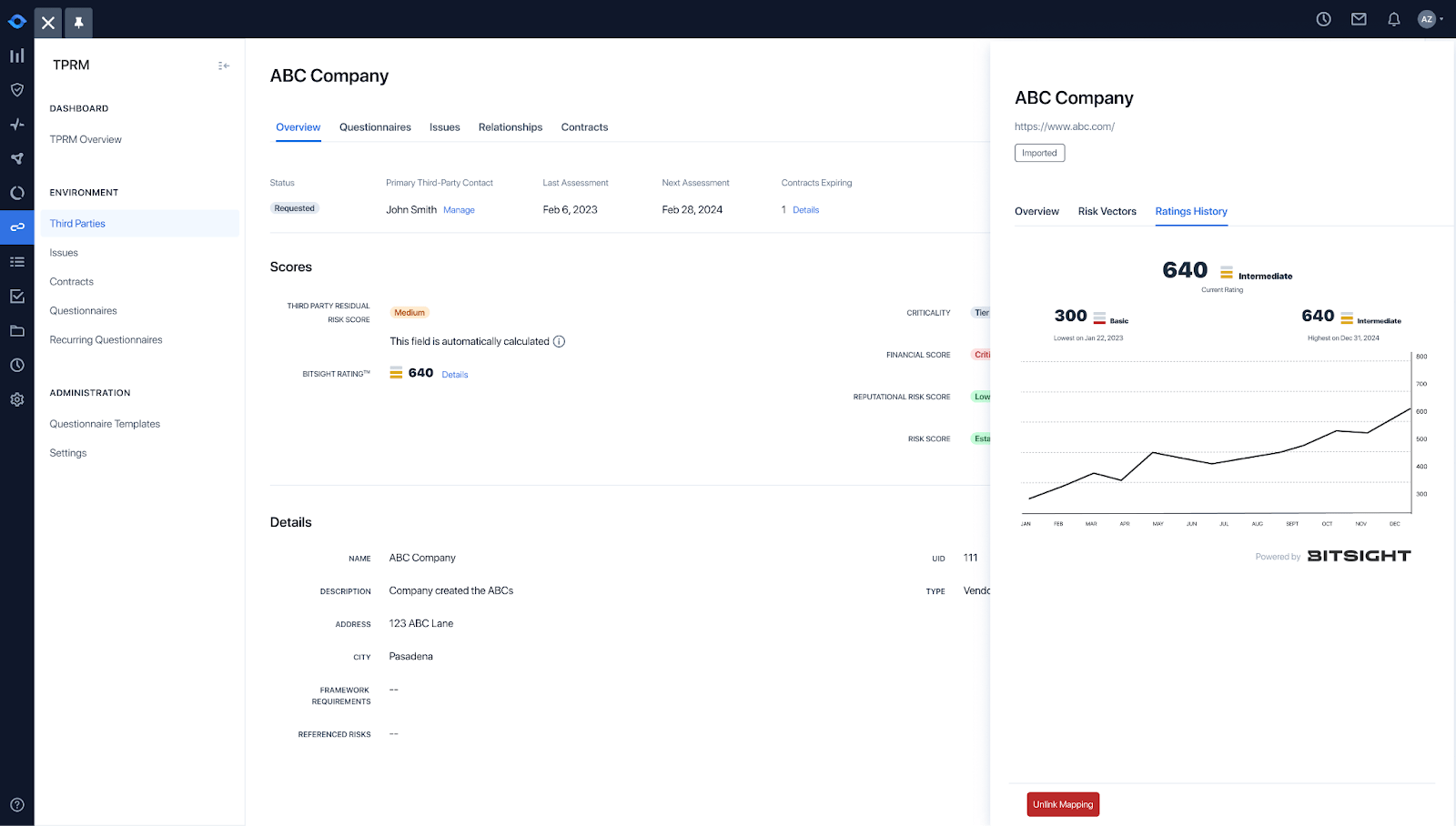Open the clock history icon in header
Image resolution: width=1456 pixels, height=826 pixels.
point(1323,19)
